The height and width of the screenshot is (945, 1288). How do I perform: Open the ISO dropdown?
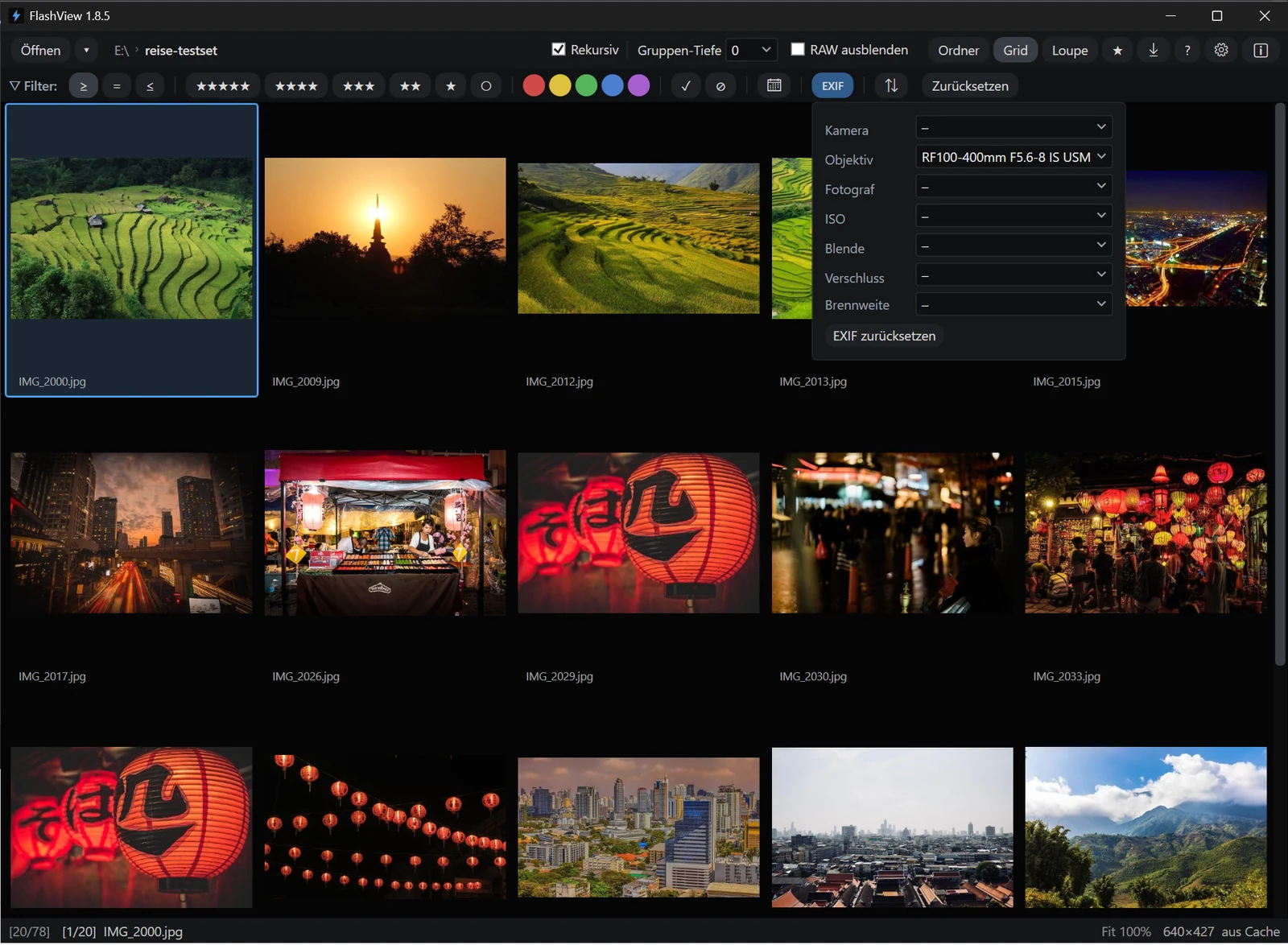(x=1013, y=216)
